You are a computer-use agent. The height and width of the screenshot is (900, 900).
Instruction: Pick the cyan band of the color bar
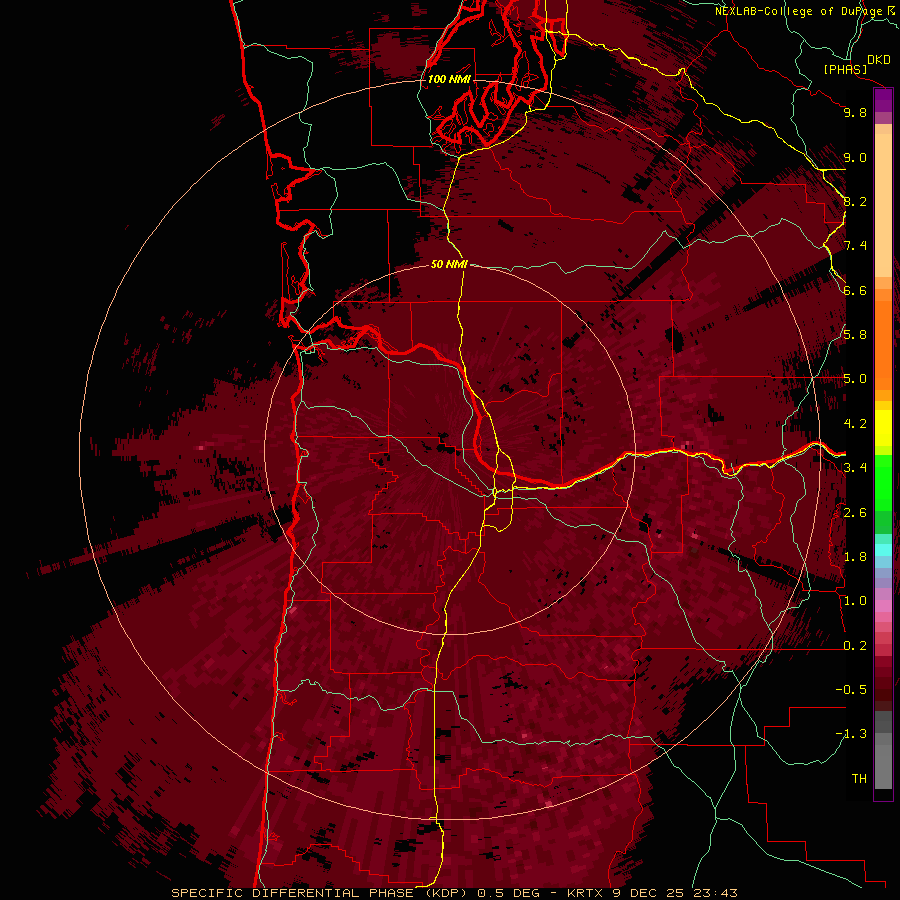[x=883, y=550]
